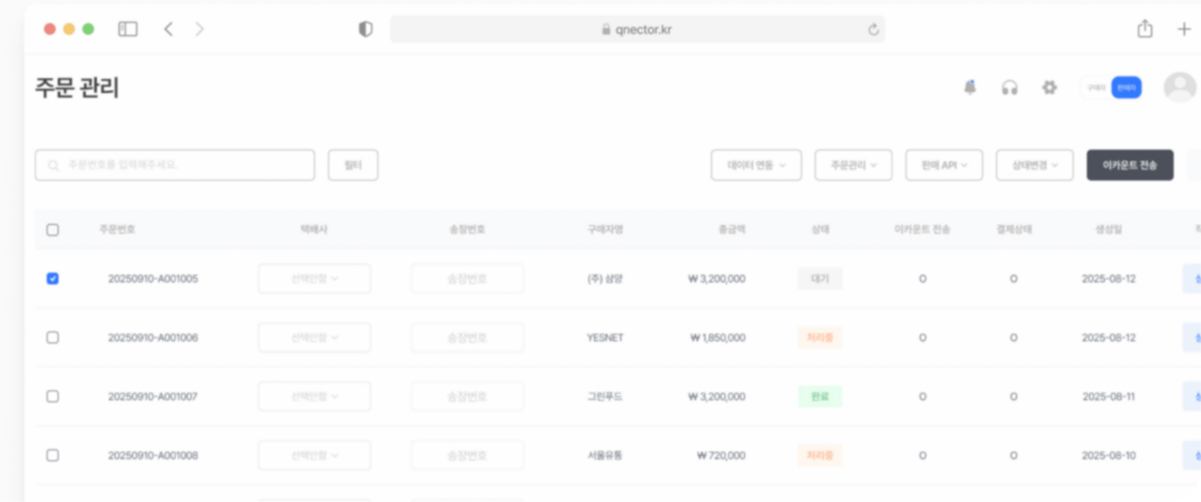Click the ₩720,000 amount cell
Viewport: 1201px width, 502px height.
722,455
